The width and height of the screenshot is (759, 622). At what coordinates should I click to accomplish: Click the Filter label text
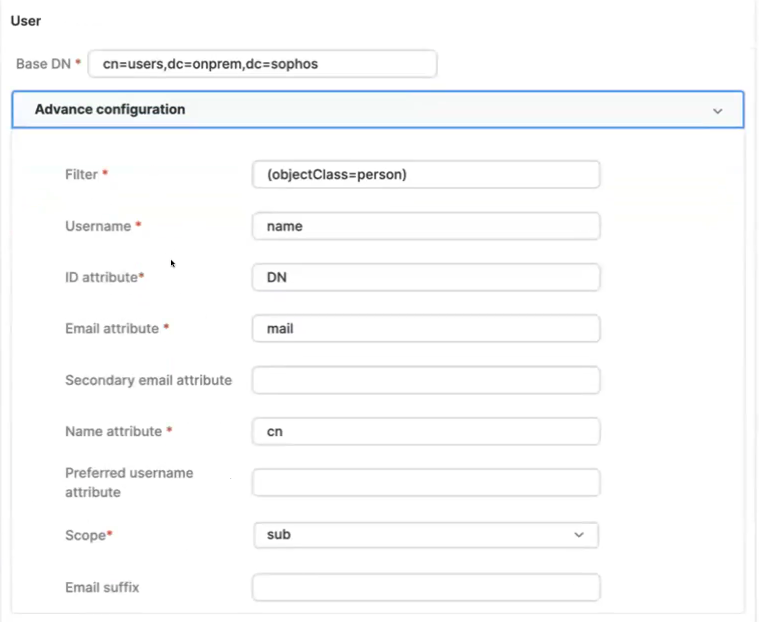point(82,175)
